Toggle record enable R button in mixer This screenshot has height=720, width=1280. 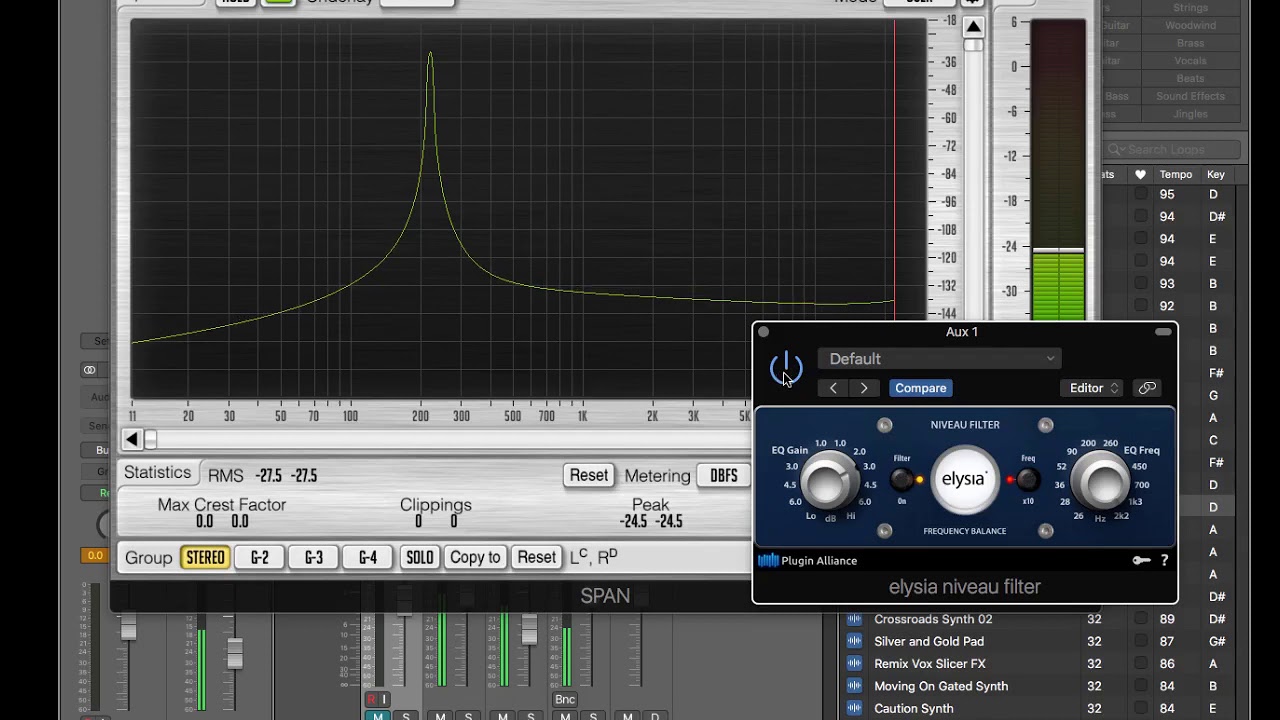point(372,699)
